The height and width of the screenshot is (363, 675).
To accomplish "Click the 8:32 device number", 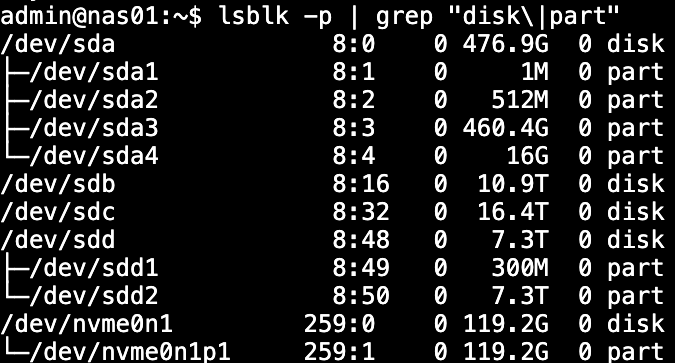I will click(361, 212).
